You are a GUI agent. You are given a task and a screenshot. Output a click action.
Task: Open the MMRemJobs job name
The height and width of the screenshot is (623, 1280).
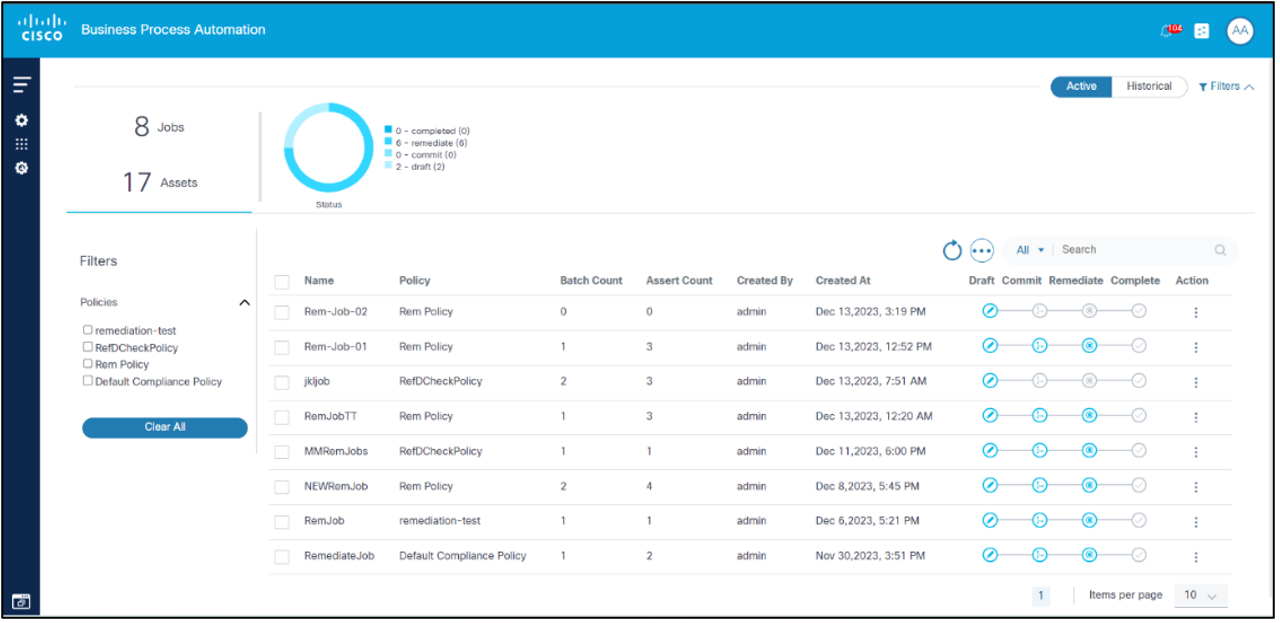pyautogui.click(x=336, y=452)
